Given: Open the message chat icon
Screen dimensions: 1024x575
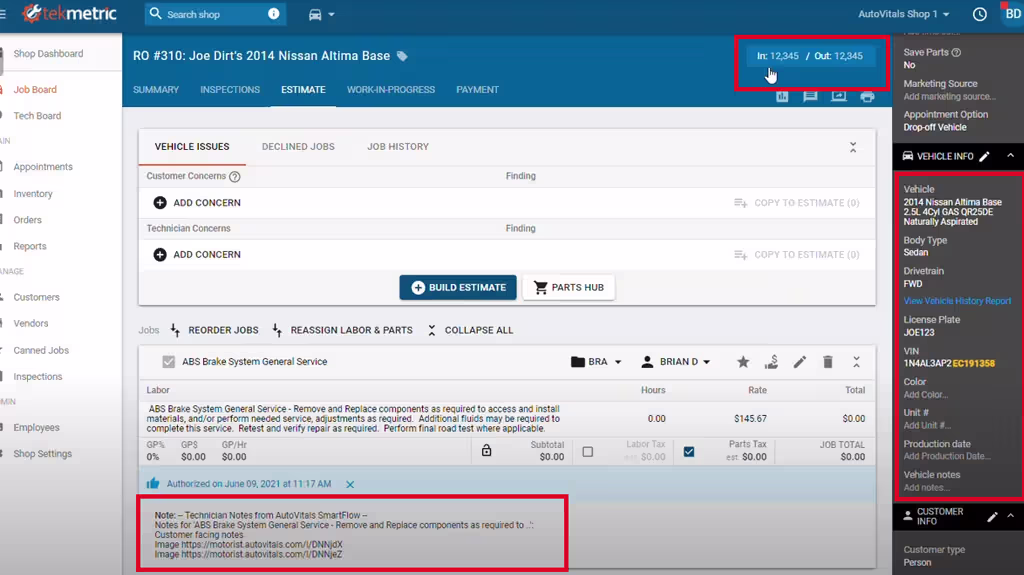Looking at the screenshot, I should [x=810, y=97].
